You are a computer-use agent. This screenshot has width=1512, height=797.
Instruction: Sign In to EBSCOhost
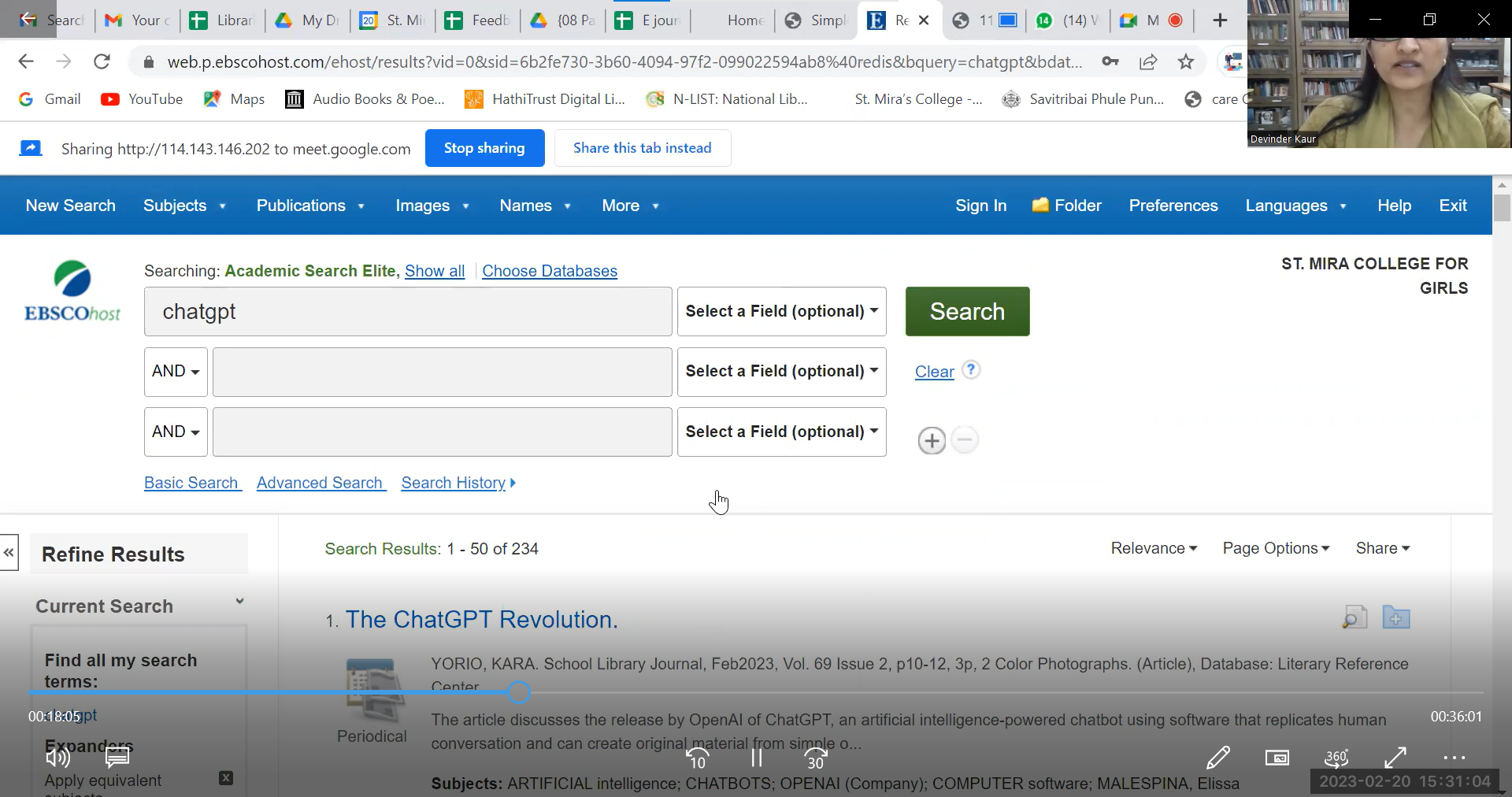point(980,206)
